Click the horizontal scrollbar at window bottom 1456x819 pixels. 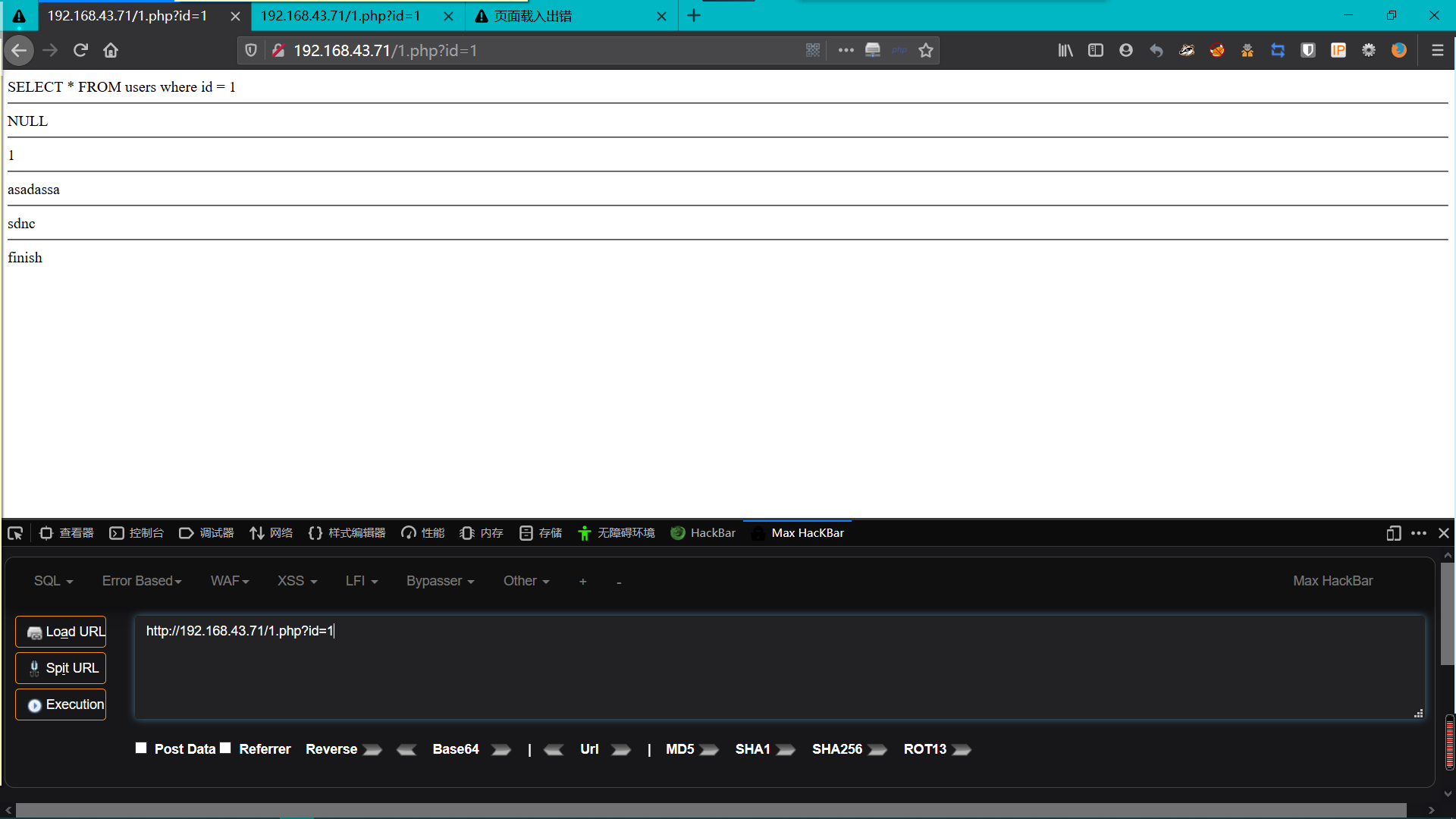(711, 810)
